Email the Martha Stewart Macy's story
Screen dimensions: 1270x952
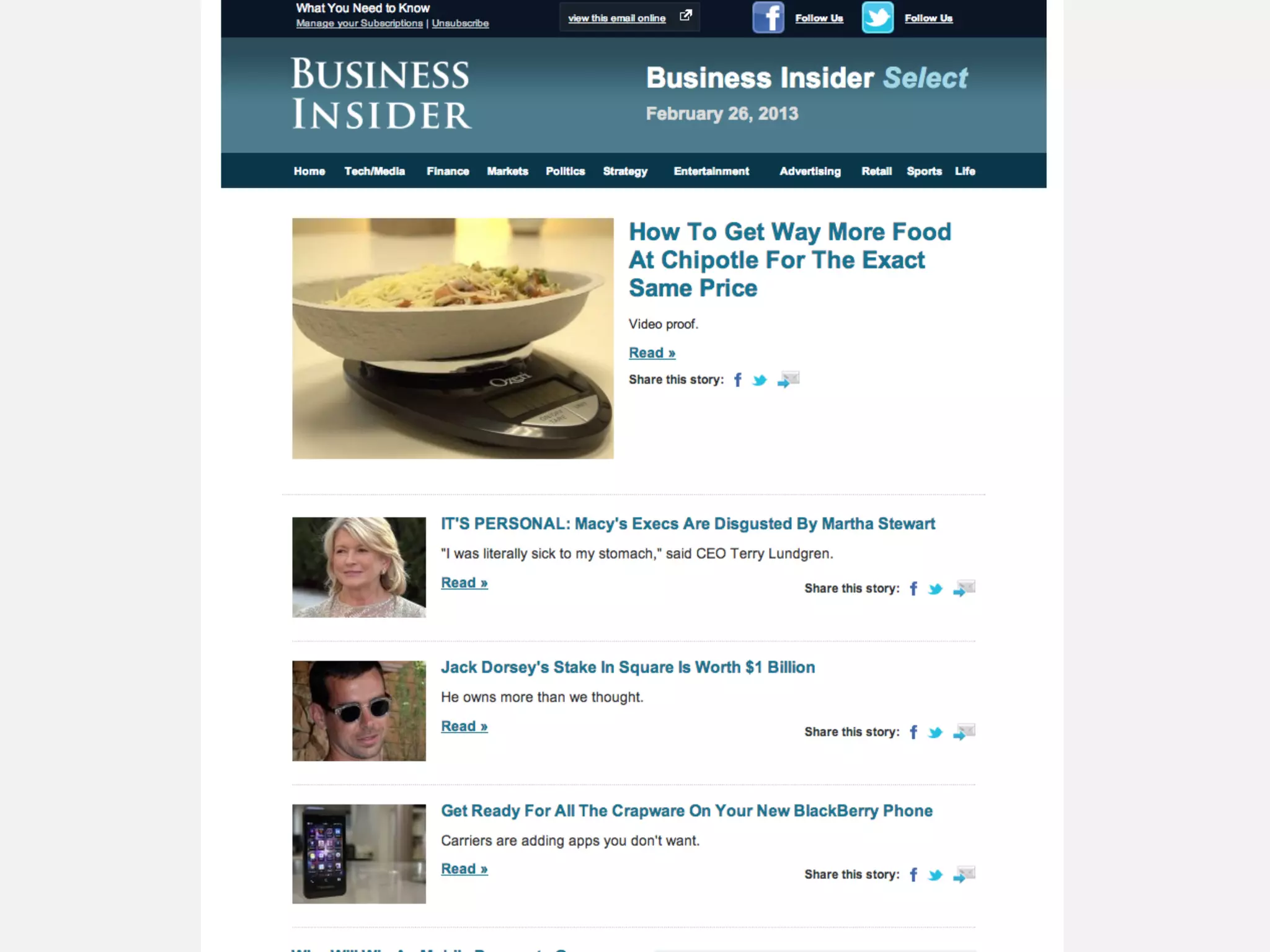click(964, 588)
